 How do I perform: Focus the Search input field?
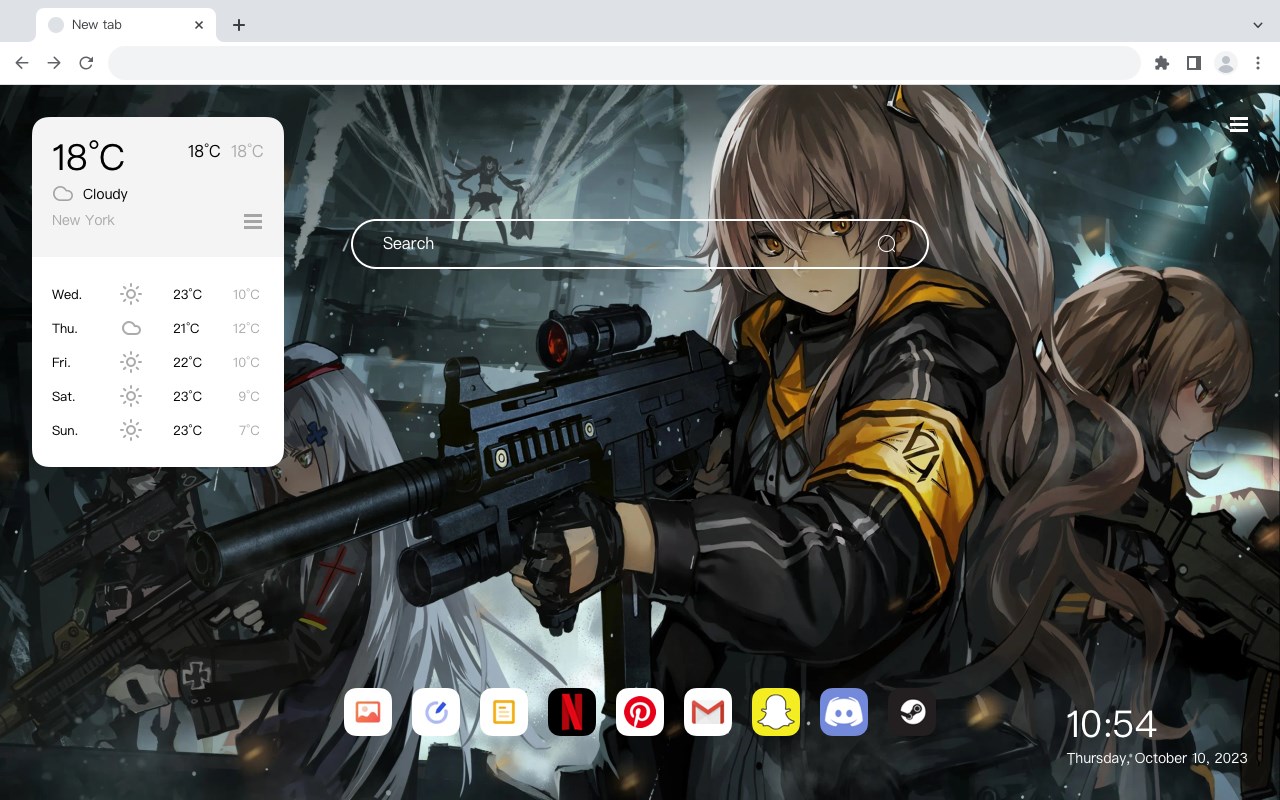coord(640,244)
